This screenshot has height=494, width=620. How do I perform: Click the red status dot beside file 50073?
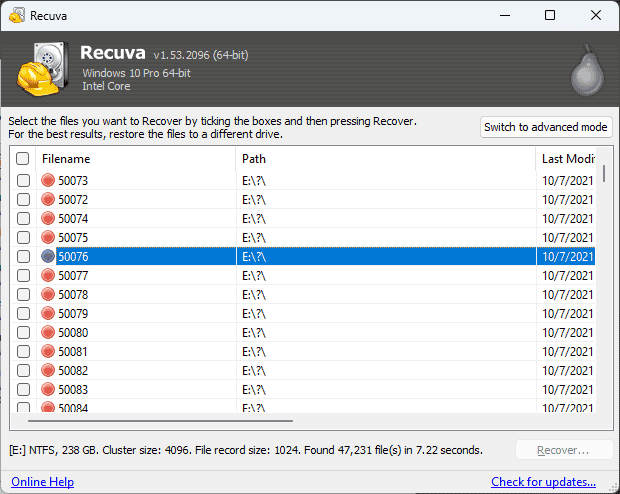click(48, 180)
